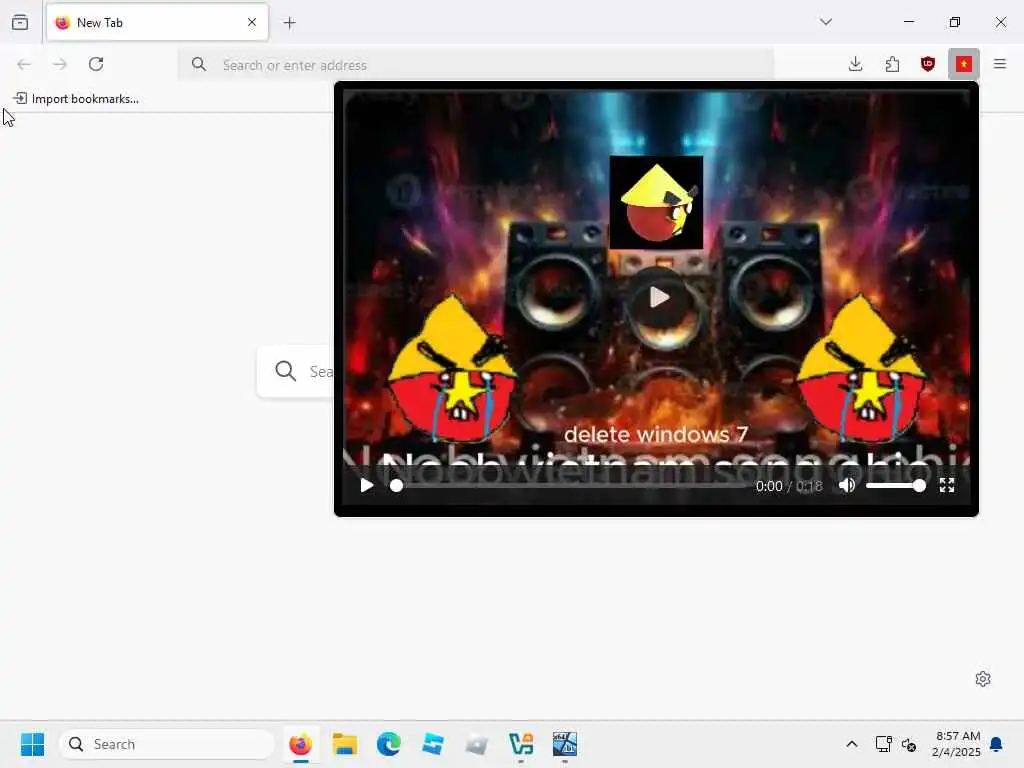Show hidden system tray icons chevron
This screenshot has height=768, width=1024.
(x=852, y=744)
